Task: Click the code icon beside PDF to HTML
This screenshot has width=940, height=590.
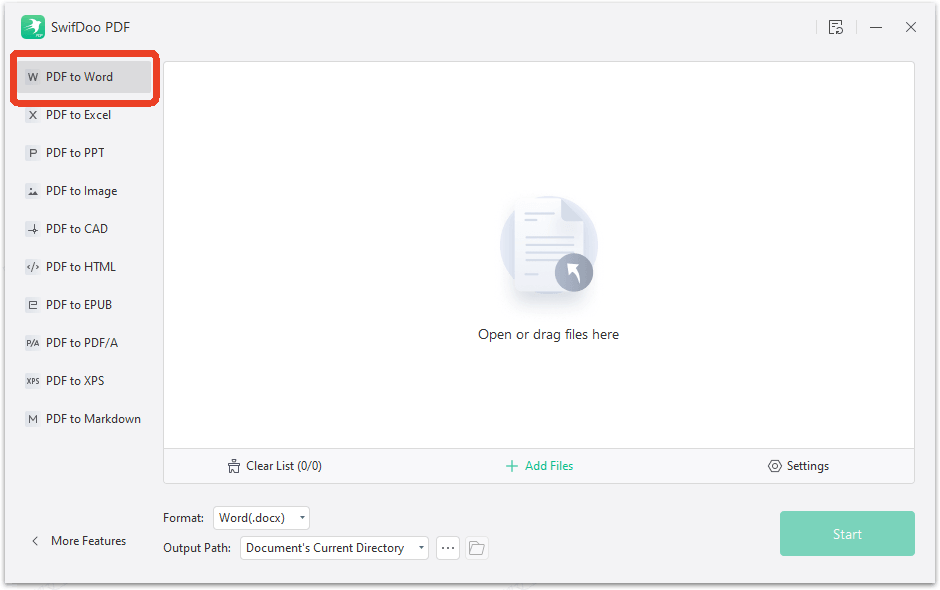Action: point(33,267)
